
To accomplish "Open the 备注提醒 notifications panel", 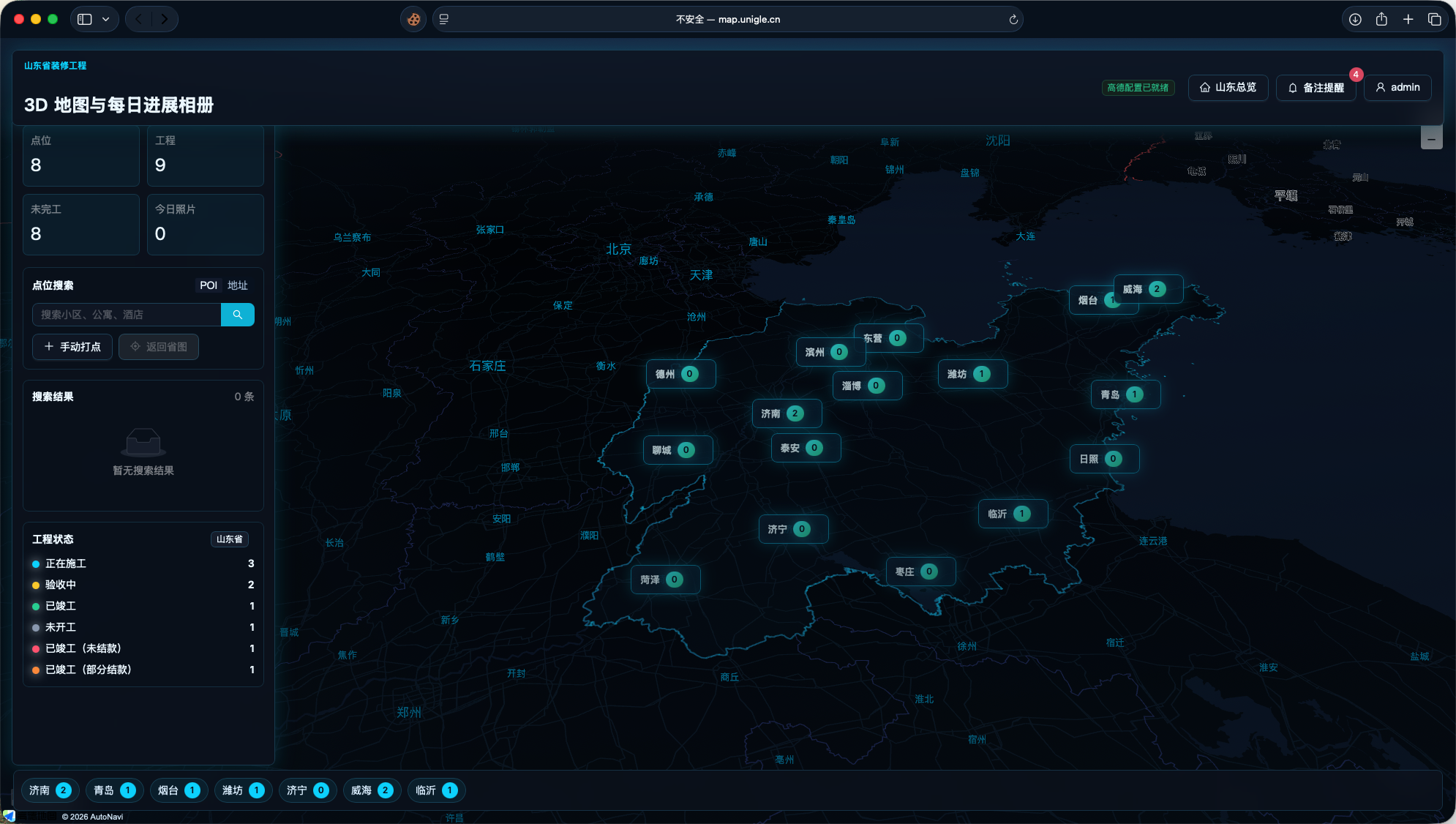I will 1316,88.
